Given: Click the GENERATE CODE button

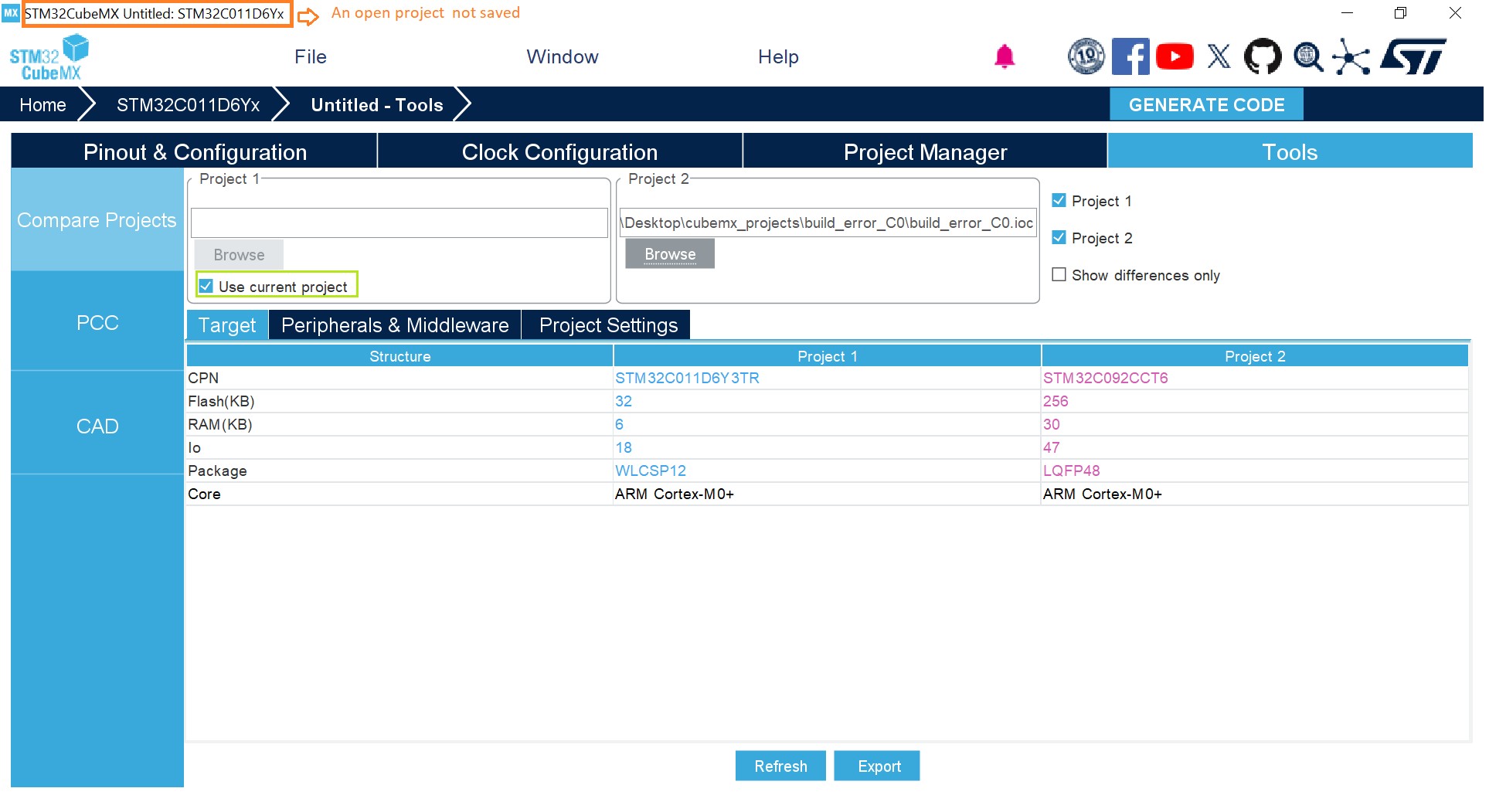Looking at the screenshot, I should 1206,105.
